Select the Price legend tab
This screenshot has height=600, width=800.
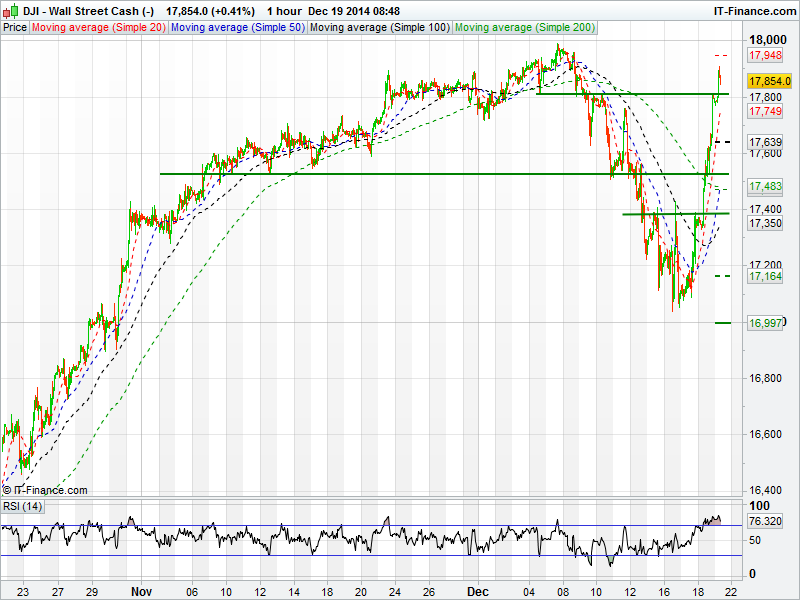point(15,27)
